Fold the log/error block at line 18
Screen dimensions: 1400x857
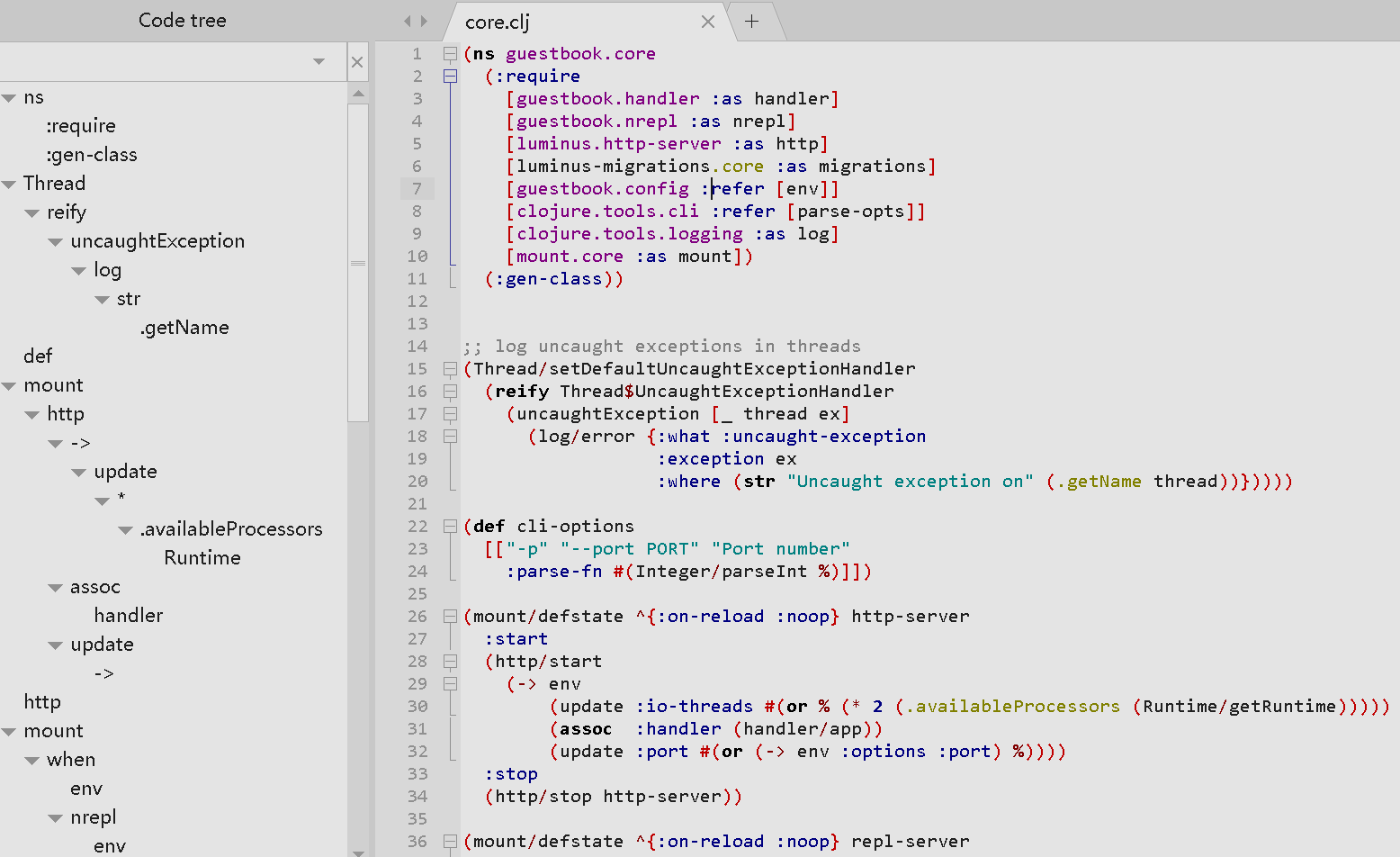point(451,437)
